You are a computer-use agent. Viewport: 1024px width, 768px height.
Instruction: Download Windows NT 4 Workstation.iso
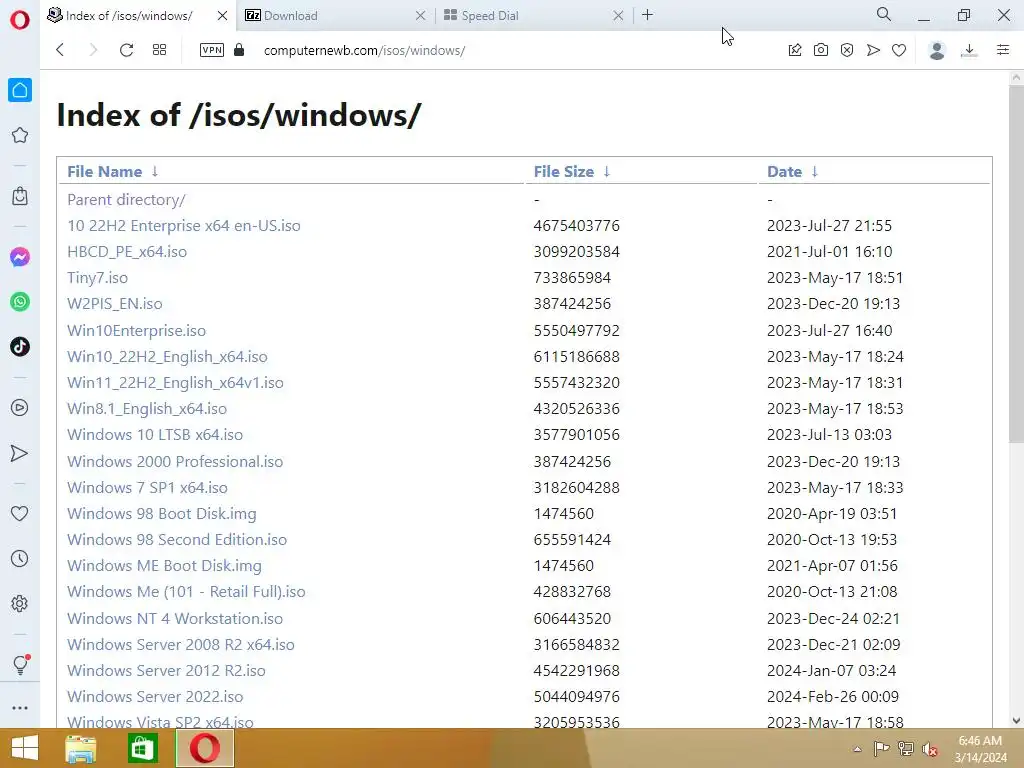coord(175,619)
